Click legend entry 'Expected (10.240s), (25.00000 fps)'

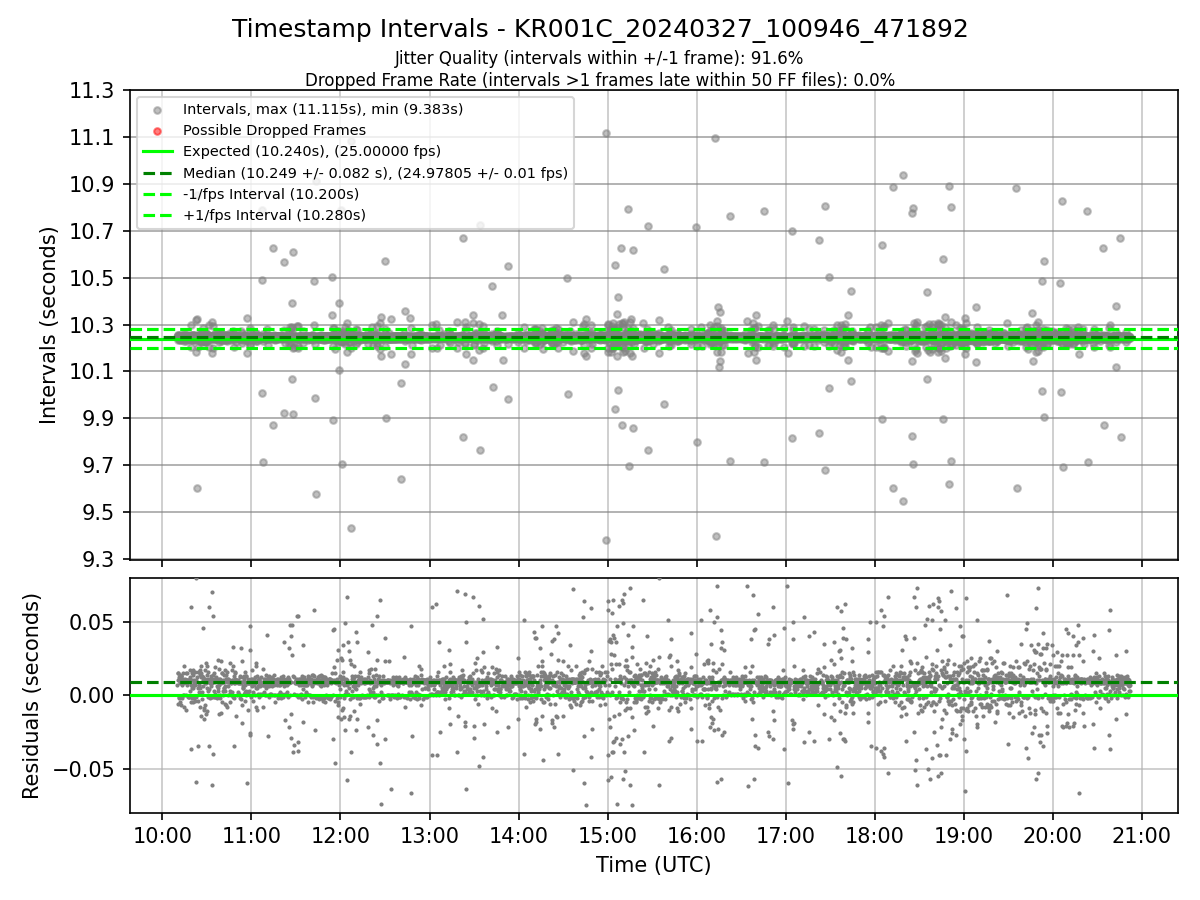point(313,151)
